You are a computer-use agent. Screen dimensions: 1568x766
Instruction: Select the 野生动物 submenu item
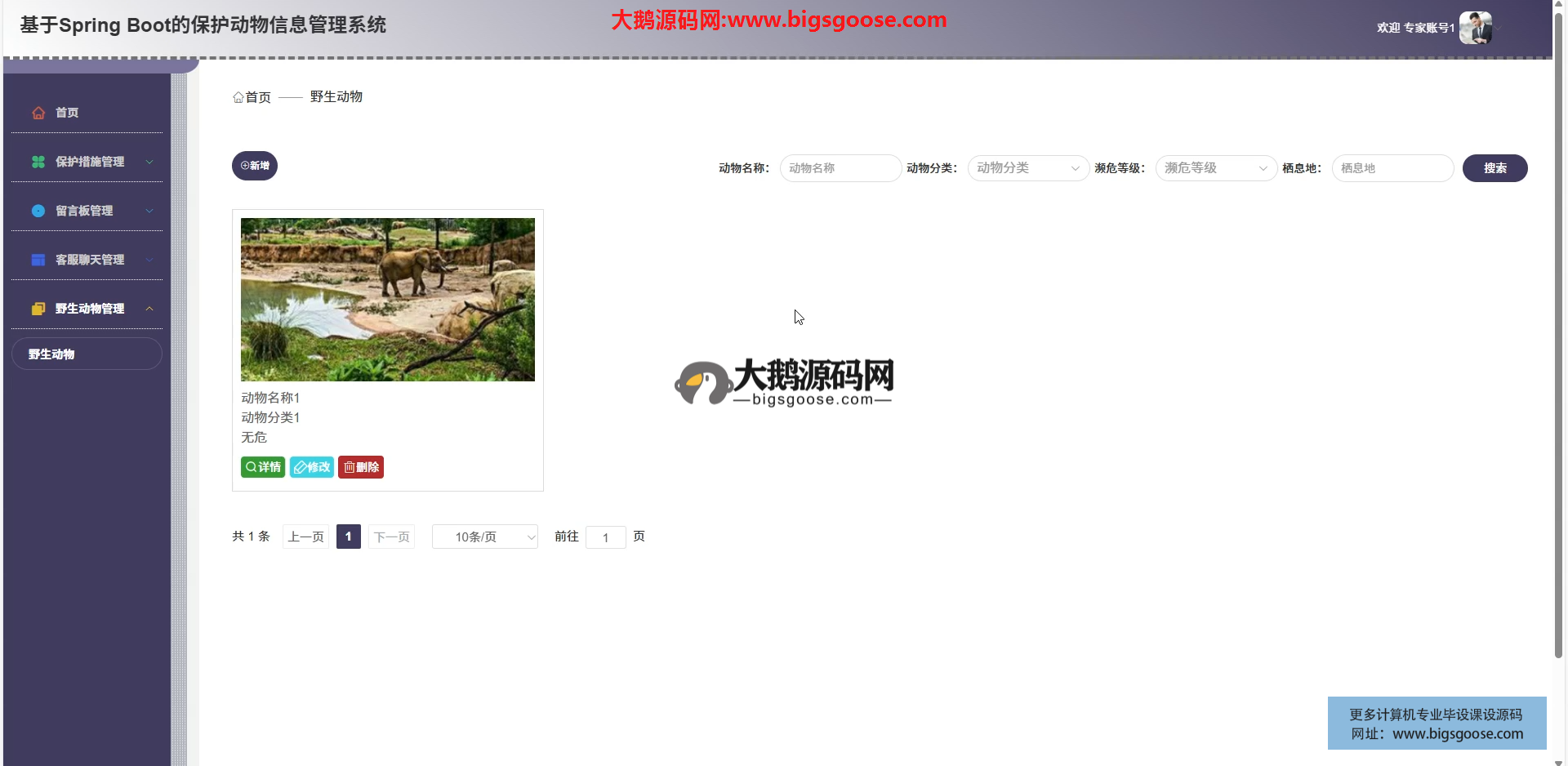(x=87, y=354)
